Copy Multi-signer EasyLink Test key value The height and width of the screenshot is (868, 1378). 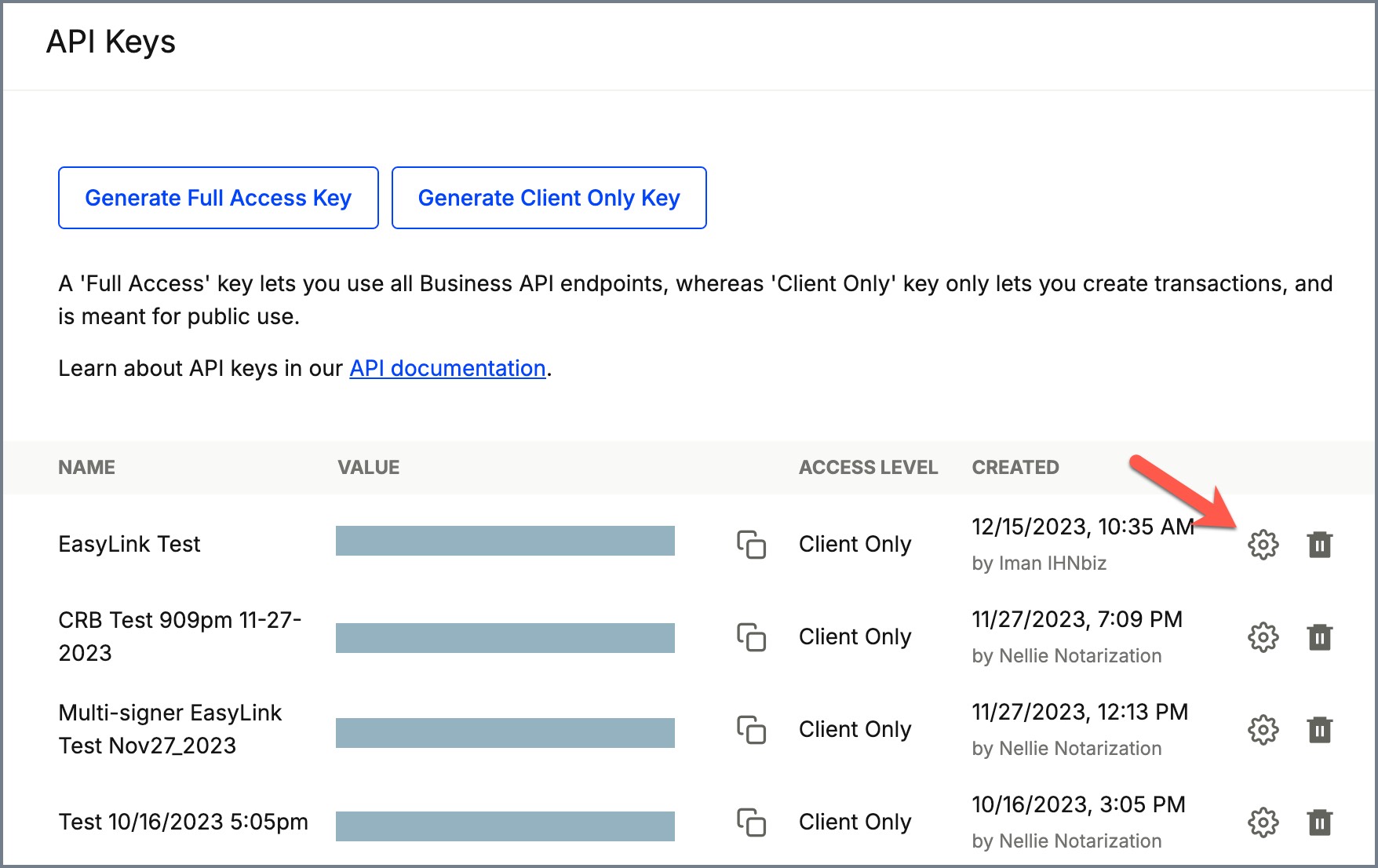[x=751, y=730]
